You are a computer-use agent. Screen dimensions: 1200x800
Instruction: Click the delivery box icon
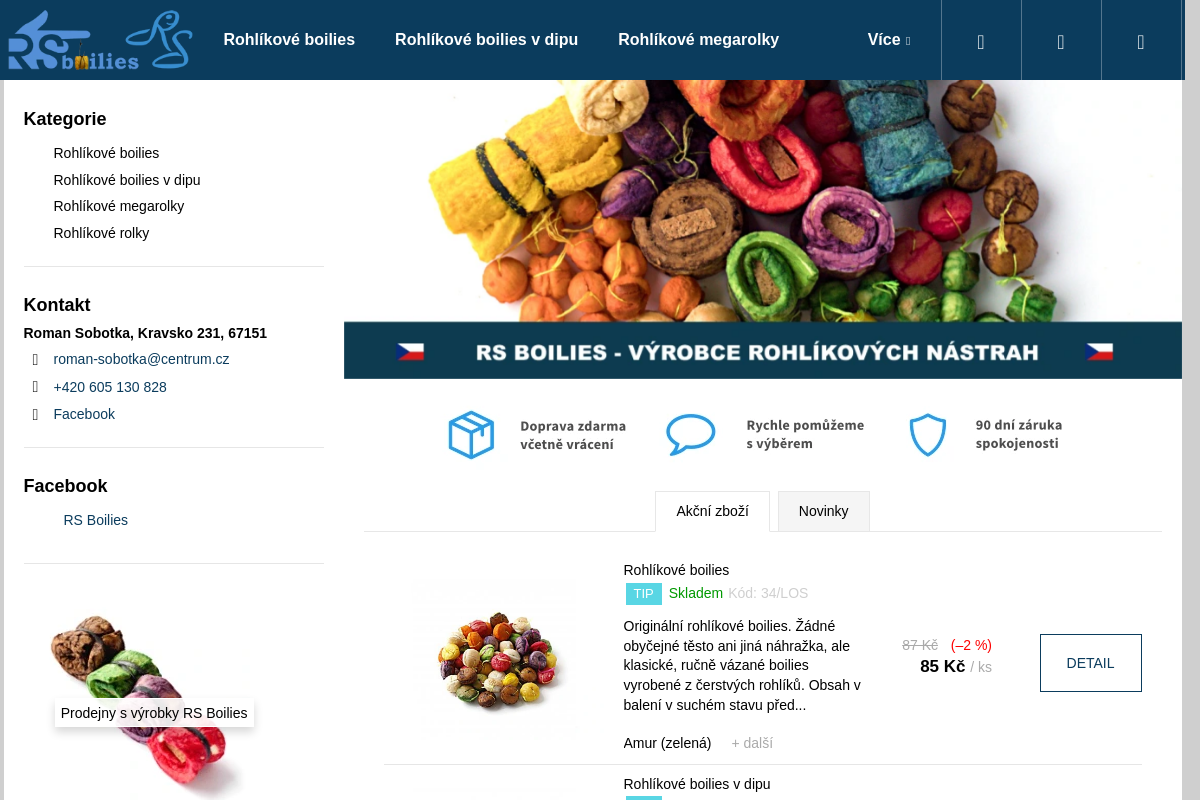coord(471,435)
